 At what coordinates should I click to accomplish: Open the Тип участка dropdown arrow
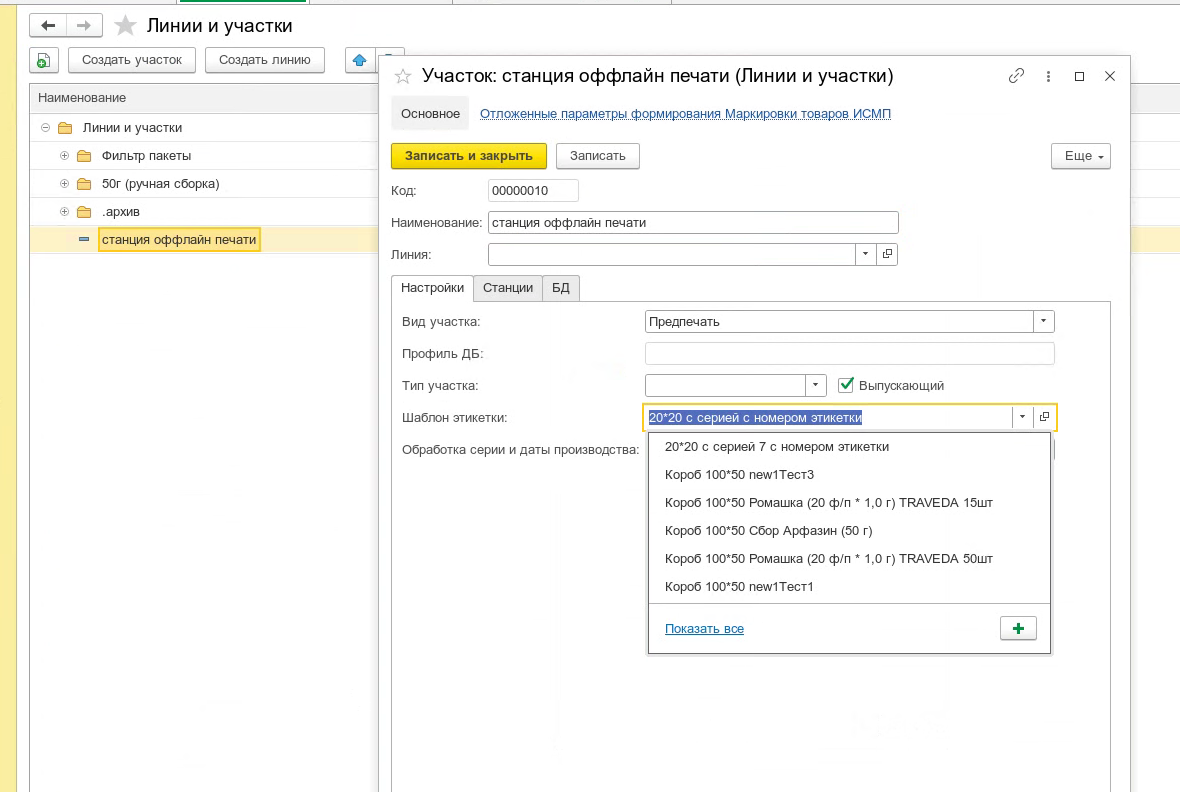click(816, 385)
